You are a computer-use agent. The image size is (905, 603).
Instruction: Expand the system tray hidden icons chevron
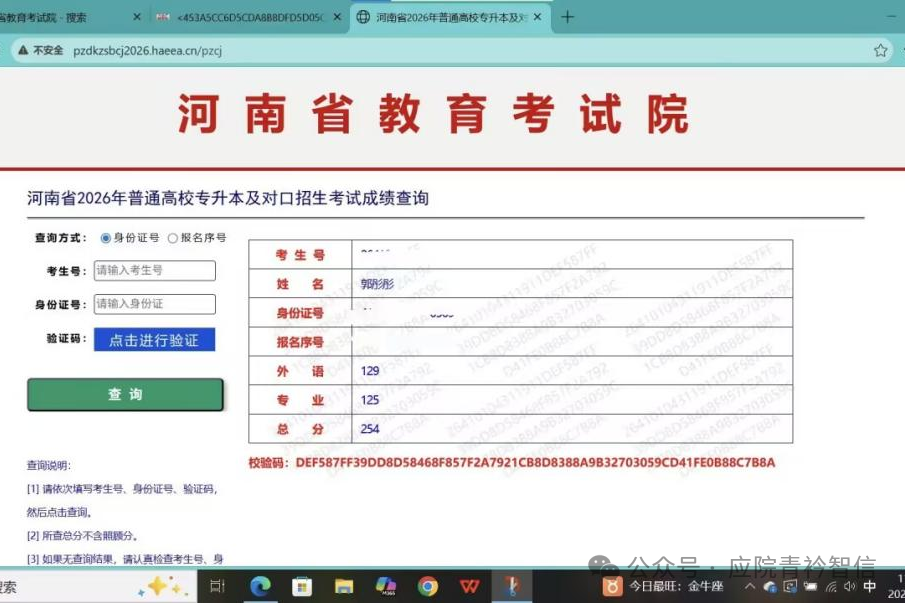[x=750, y=587]
